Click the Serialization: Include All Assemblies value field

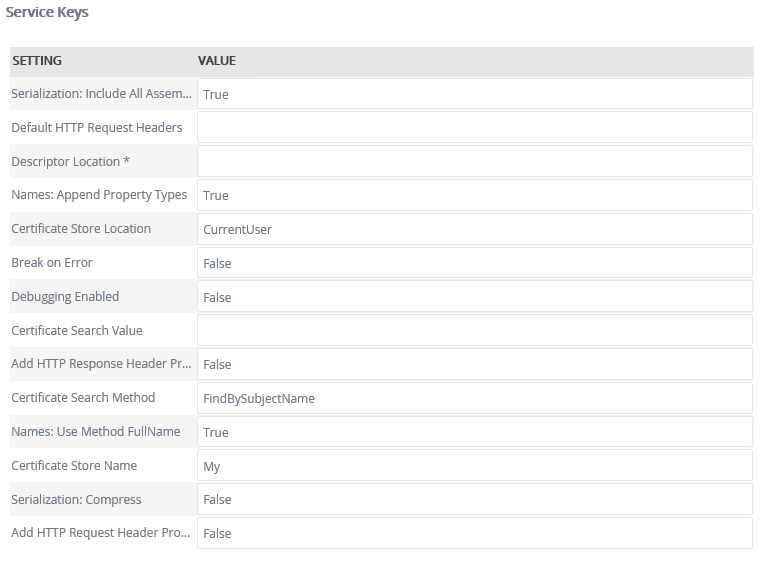pos(474,94)
